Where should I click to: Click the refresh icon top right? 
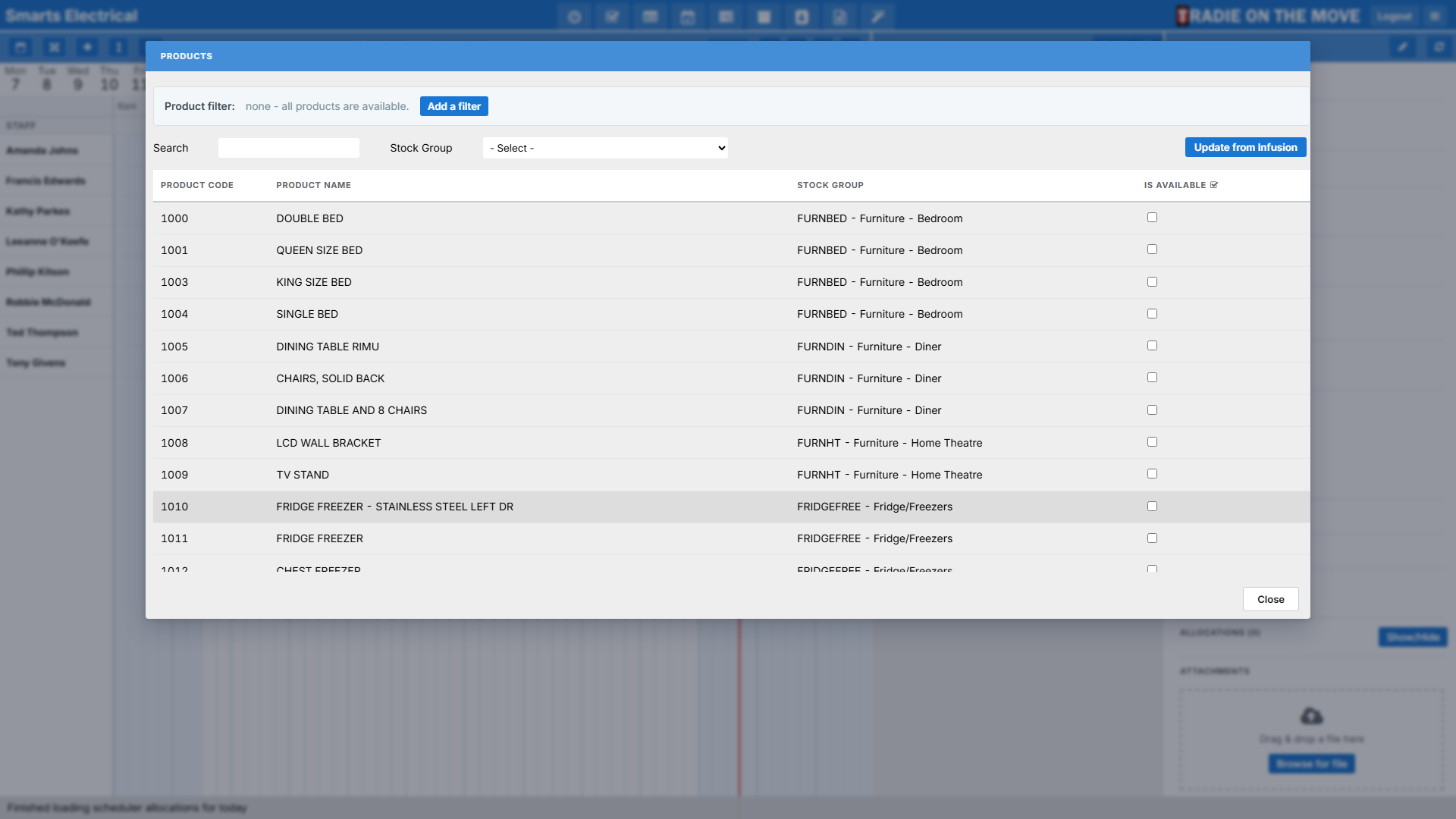point(1439,47)
